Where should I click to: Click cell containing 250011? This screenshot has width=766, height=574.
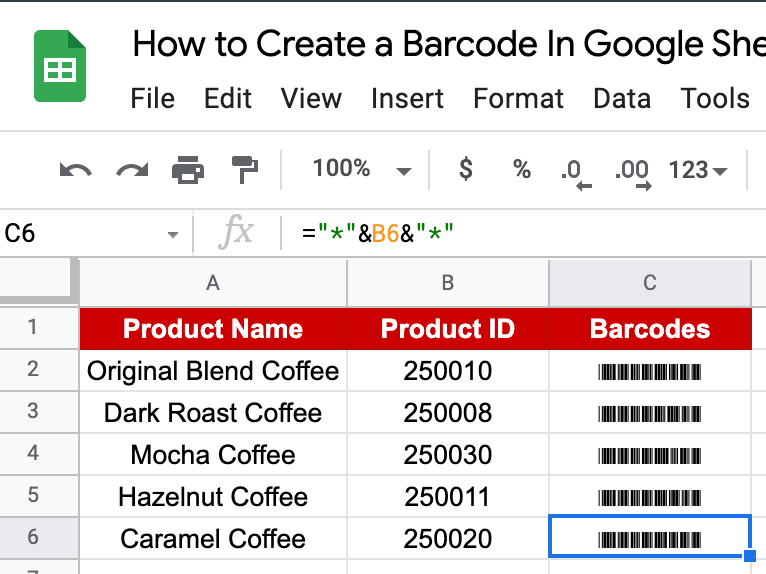click(448, 496)
